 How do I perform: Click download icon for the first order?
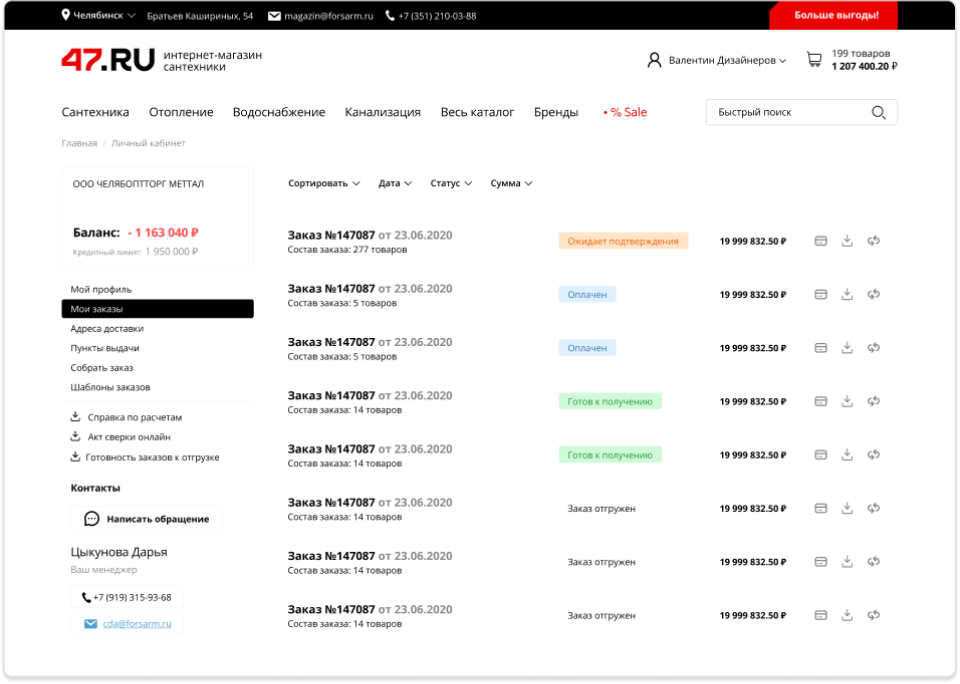[x=847, y=241]
